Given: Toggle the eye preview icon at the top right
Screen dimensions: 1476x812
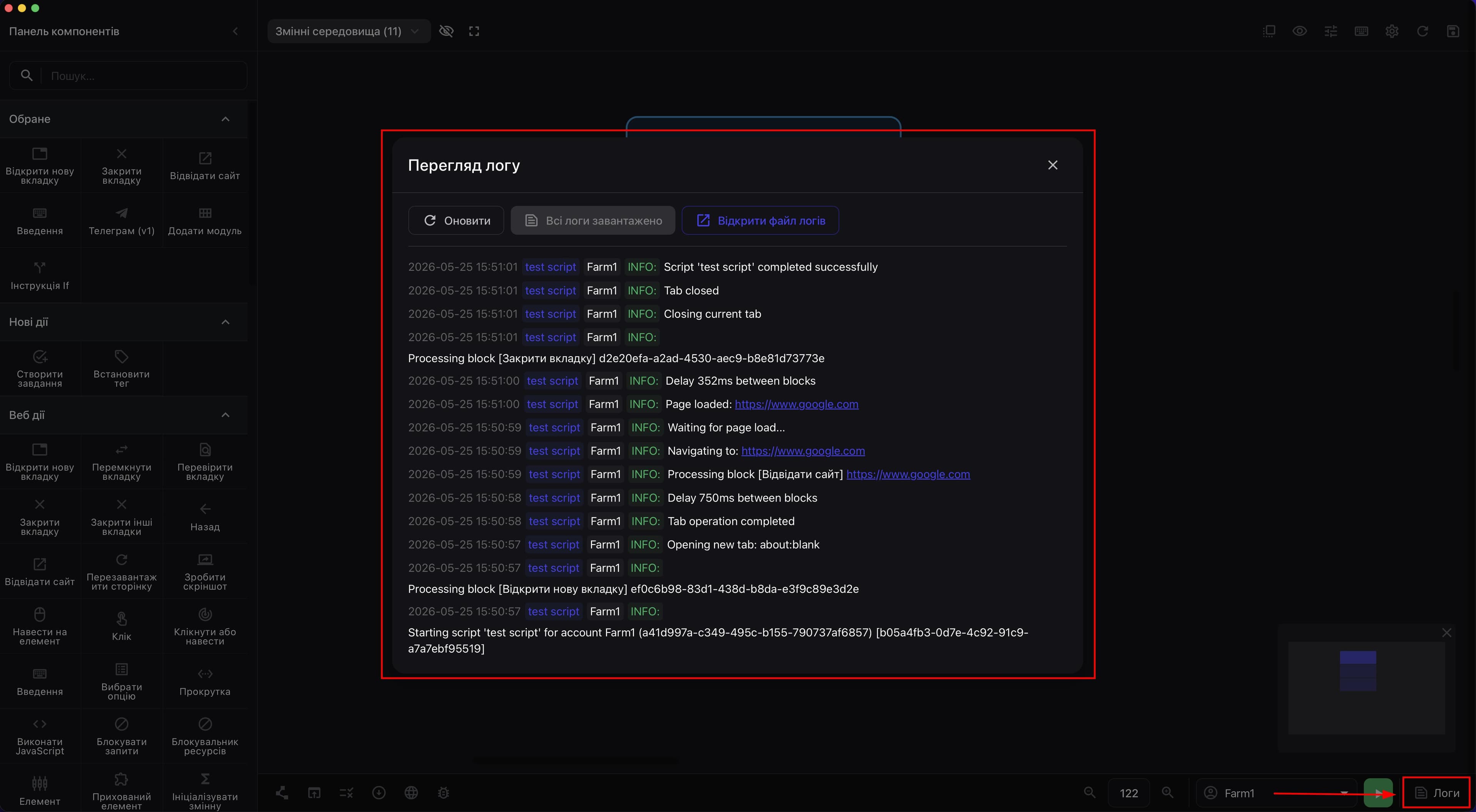Looking at the screenshot, I should pyautogui.click(x=1300, y=31).
